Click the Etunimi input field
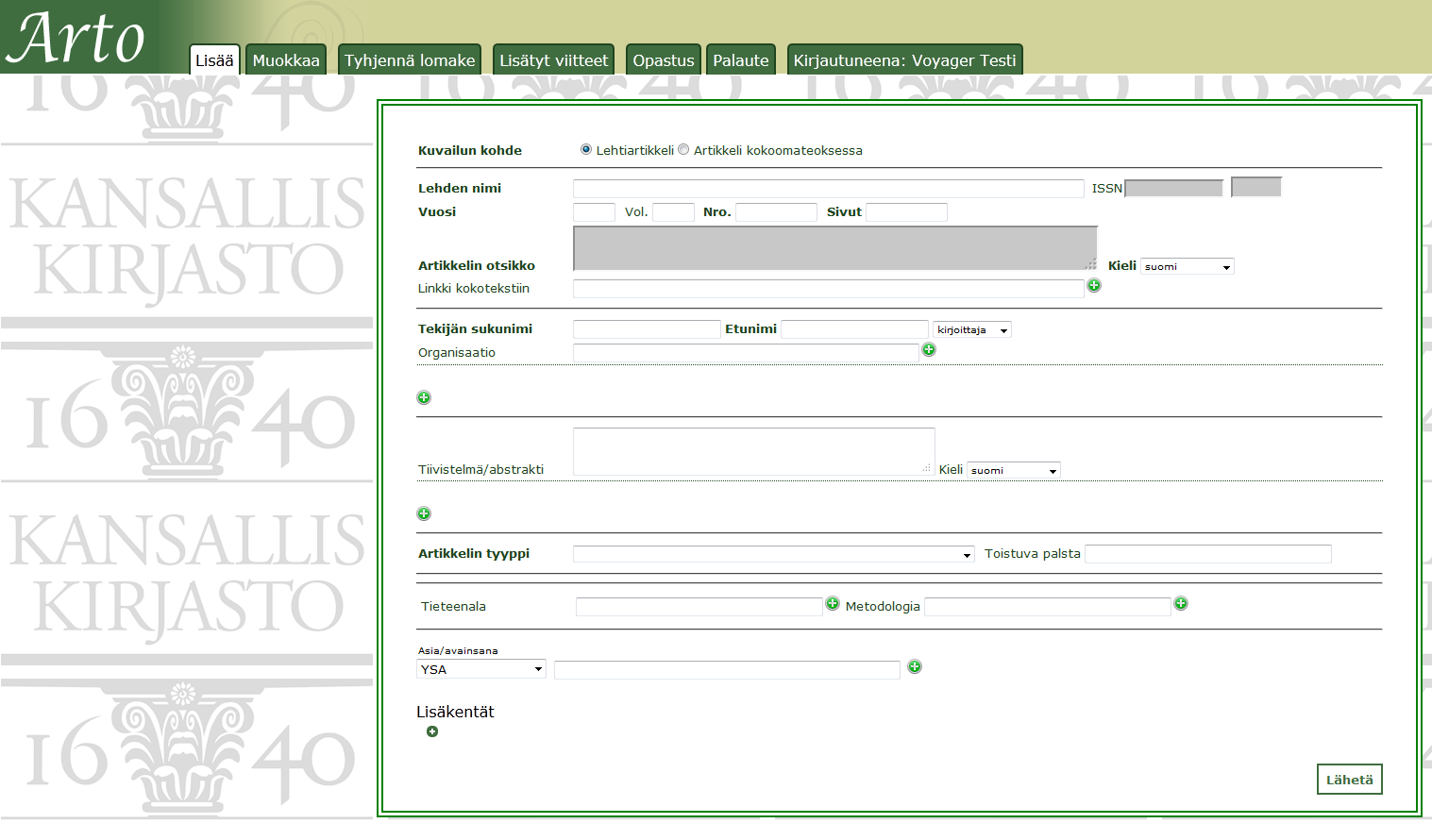This screenshot has height=840, width=1432. pyautogui.click(x=854, y=329)
